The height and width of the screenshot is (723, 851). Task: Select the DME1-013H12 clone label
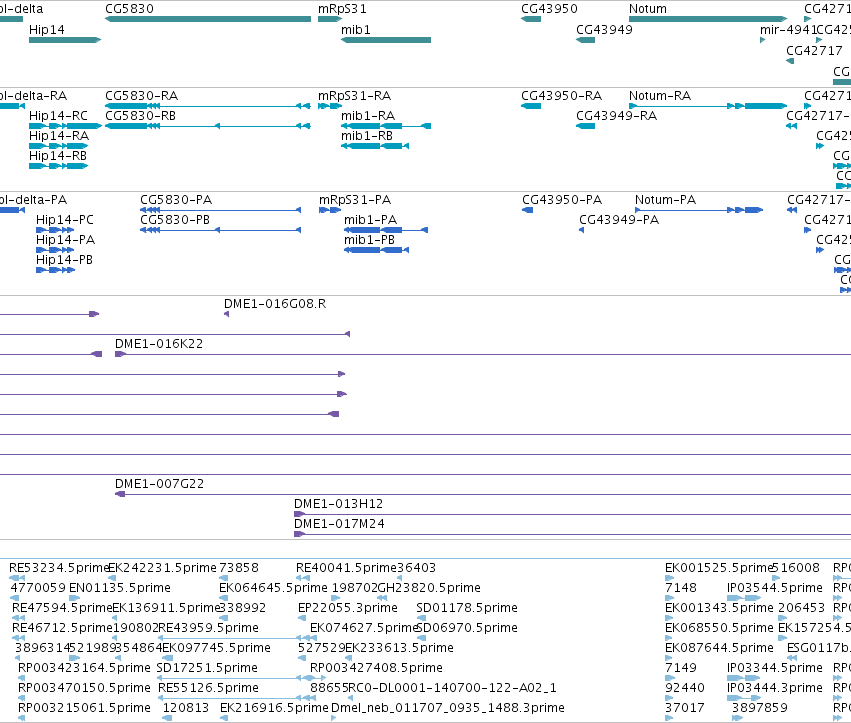pyautogui.click(x=339, y=504)
